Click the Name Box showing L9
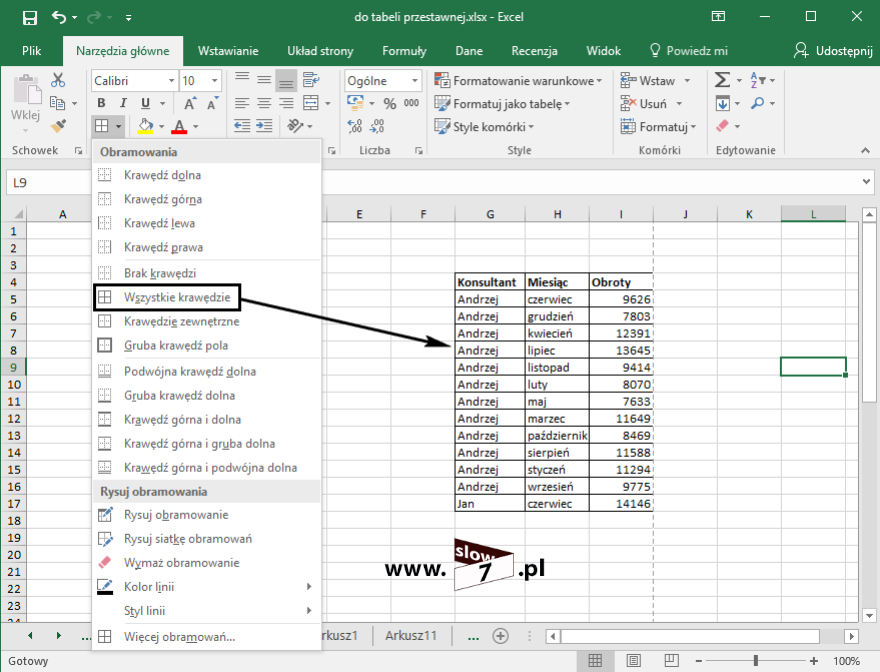 pos(48,182)
